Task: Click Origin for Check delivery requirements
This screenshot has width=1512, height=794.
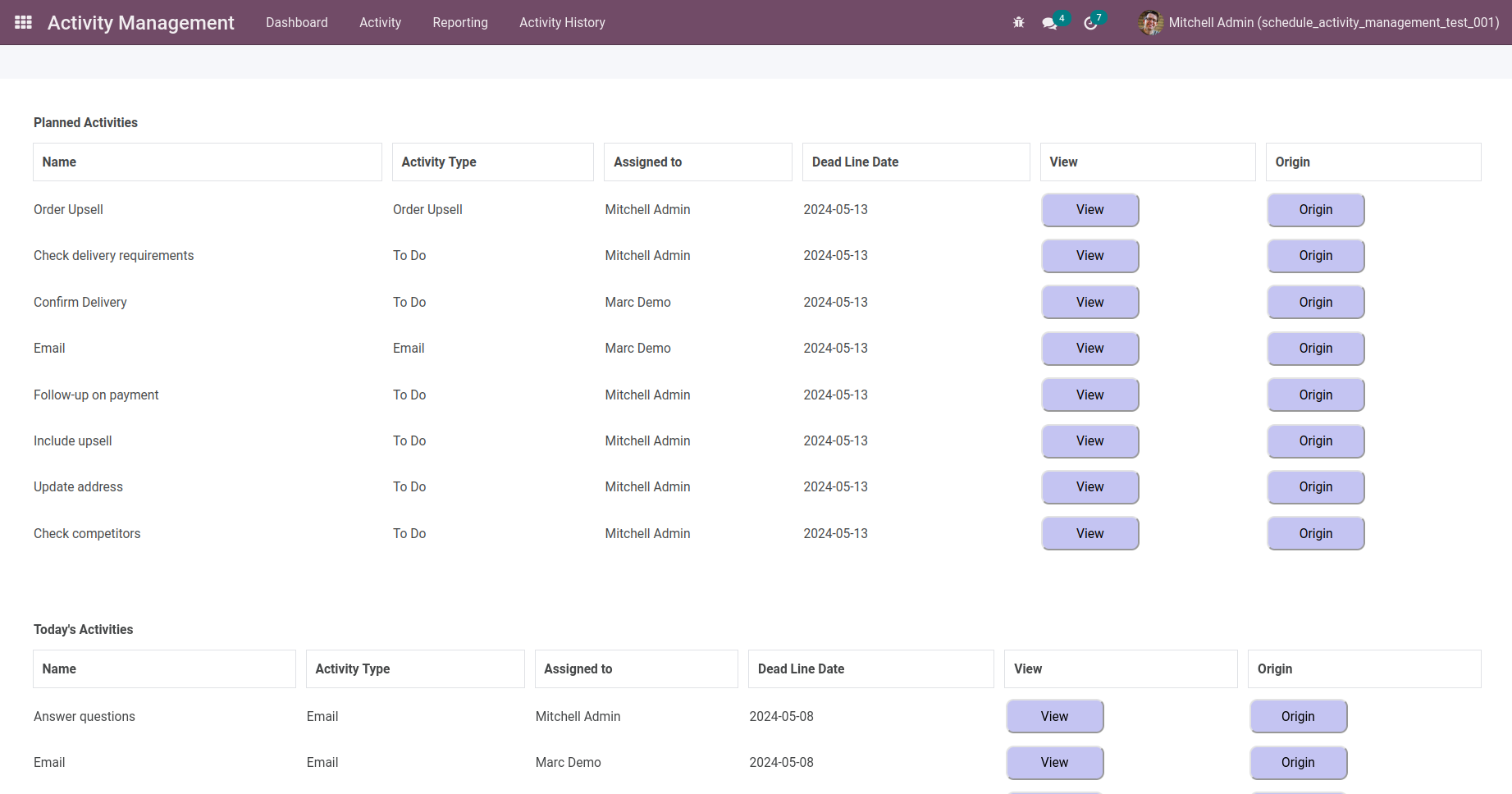Action: coord(1315,256)
